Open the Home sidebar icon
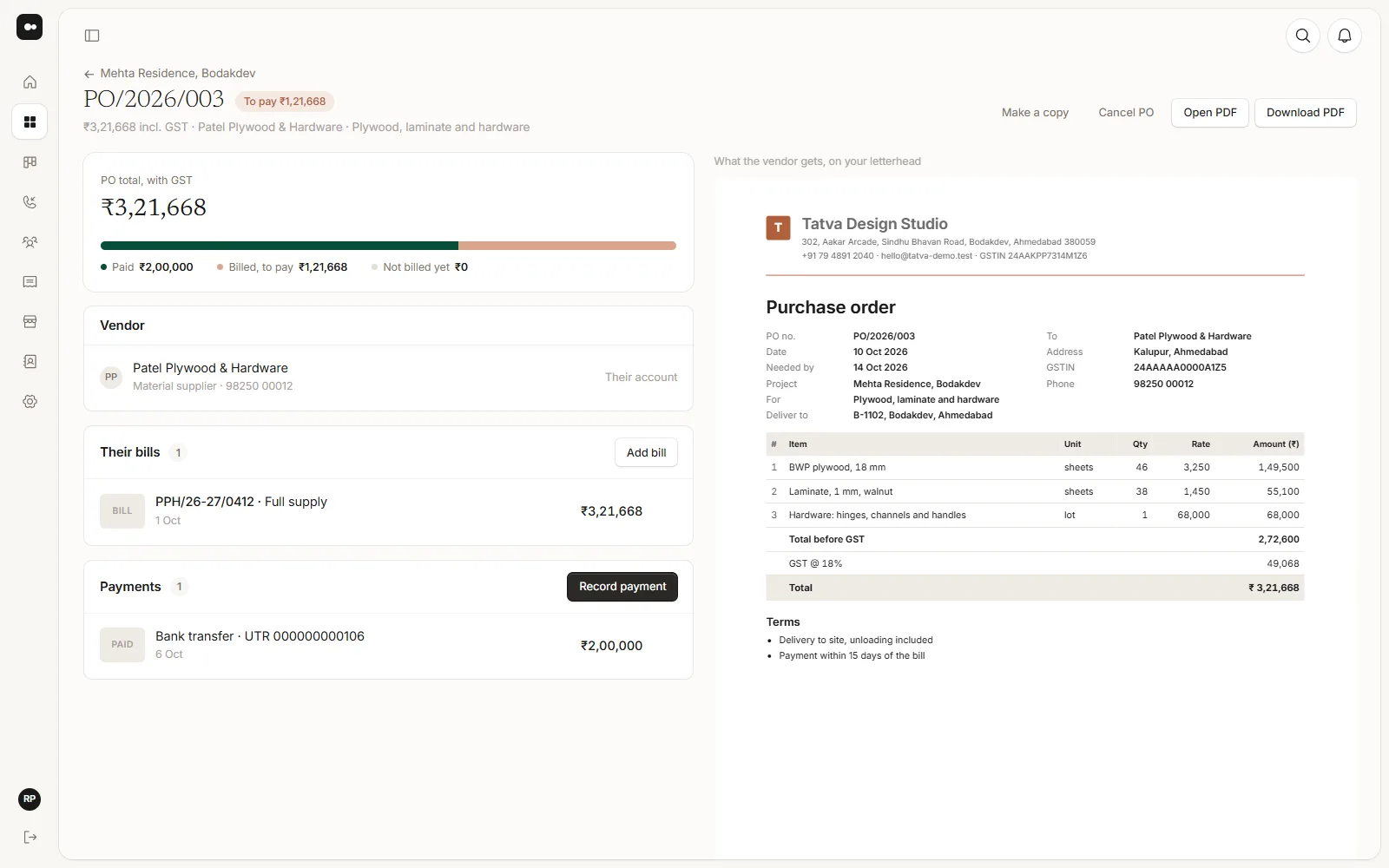 tap(30, 82)
